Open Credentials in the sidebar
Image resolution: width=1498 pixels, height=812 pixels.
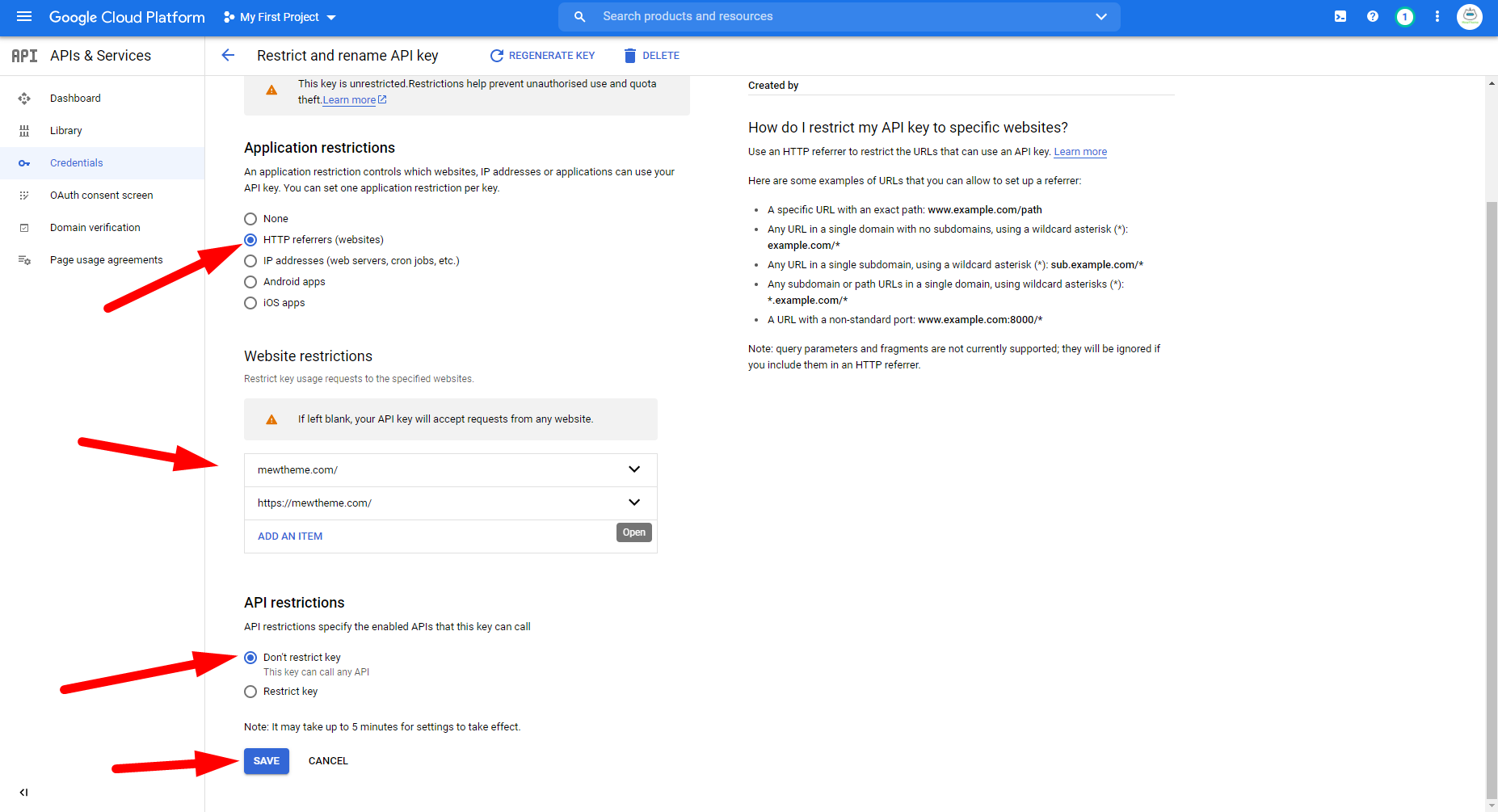click(x=77, y=163)
